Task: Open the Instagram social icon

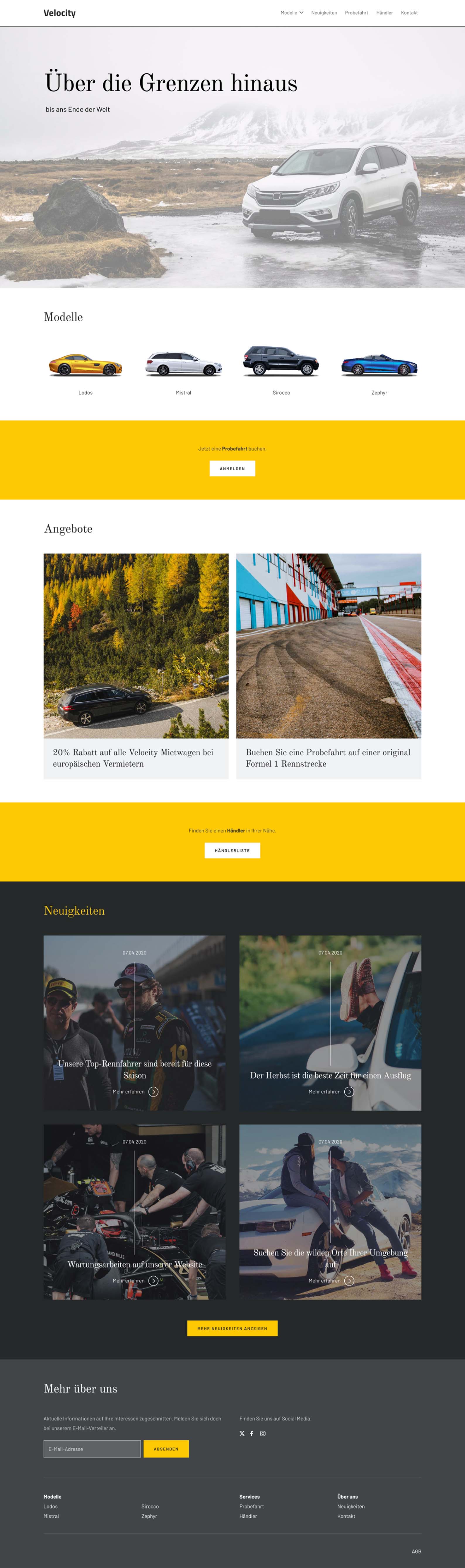Action: coord(263,1433)
